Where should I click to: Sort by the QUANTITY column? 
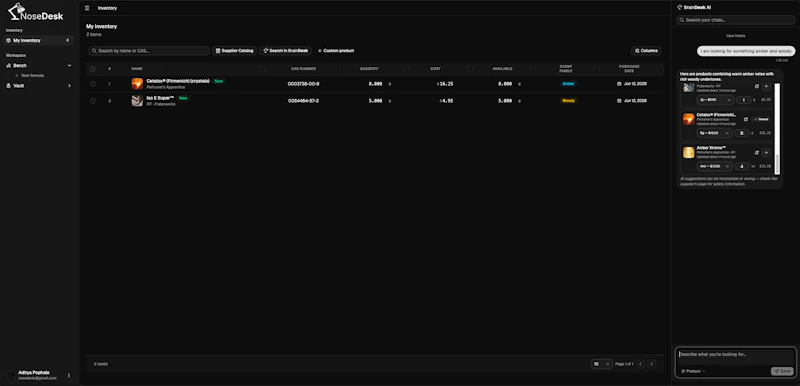[x=369, y=69]
